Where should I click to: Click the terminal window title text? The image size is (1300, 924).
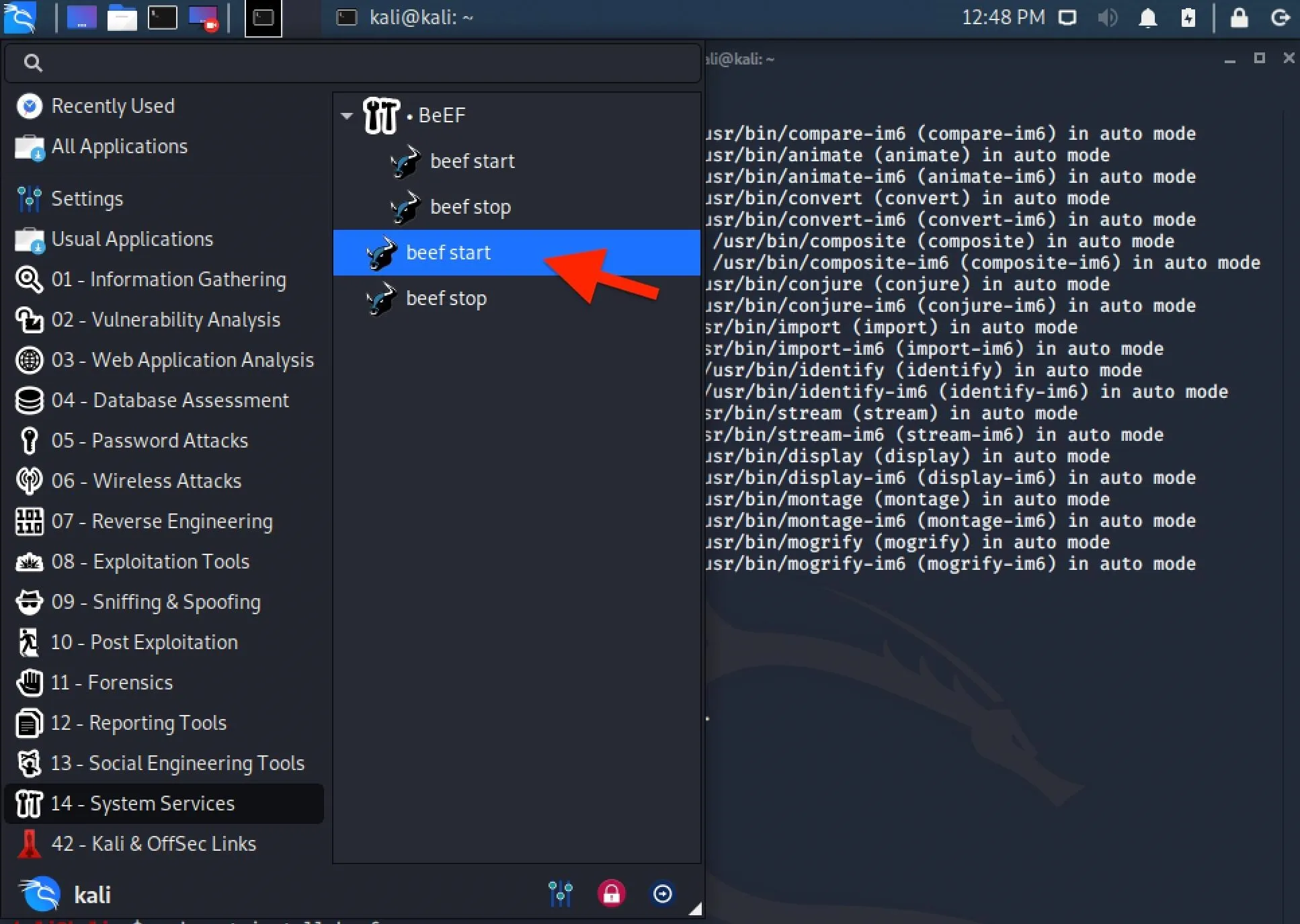pos(739,59)
